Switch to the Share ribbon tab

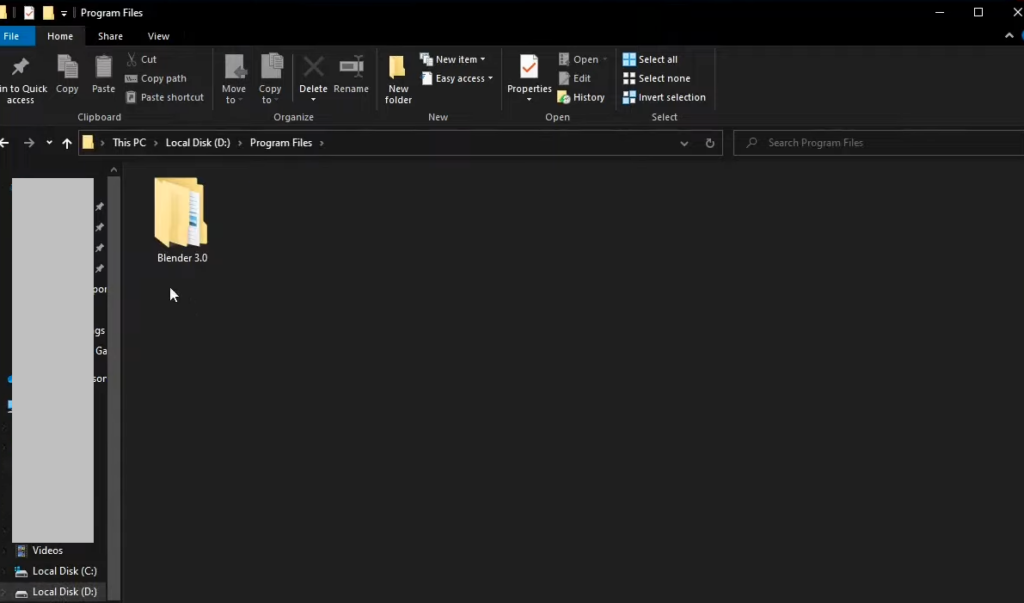110,36
